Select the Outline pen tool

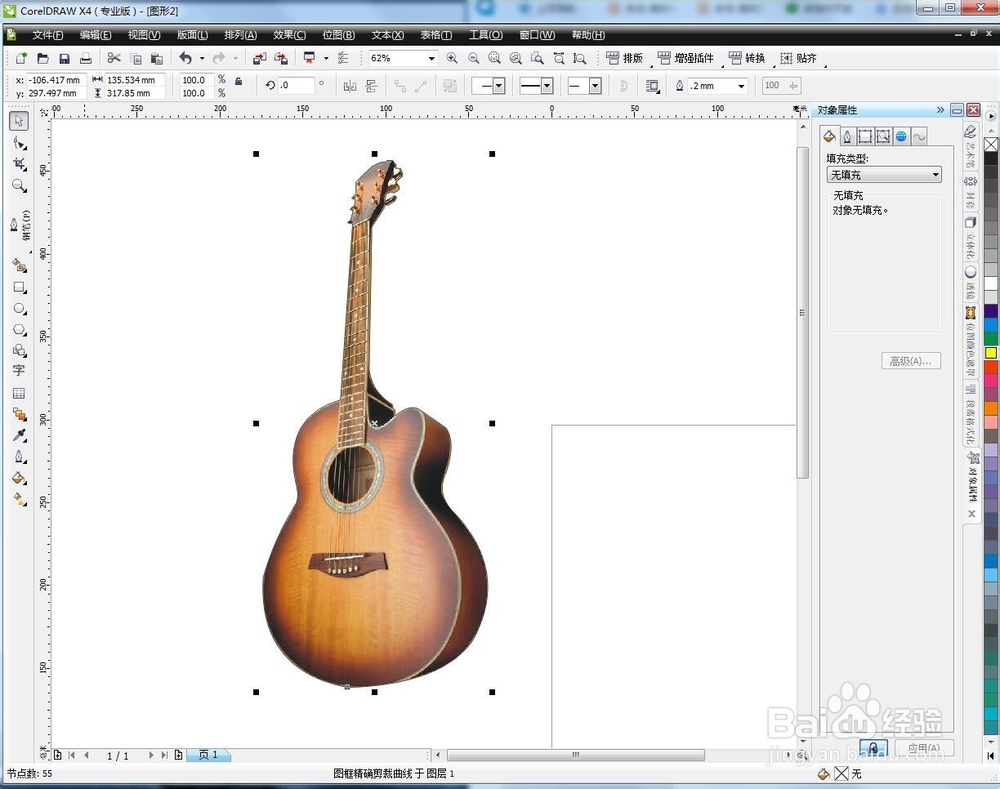coord(19,457)
